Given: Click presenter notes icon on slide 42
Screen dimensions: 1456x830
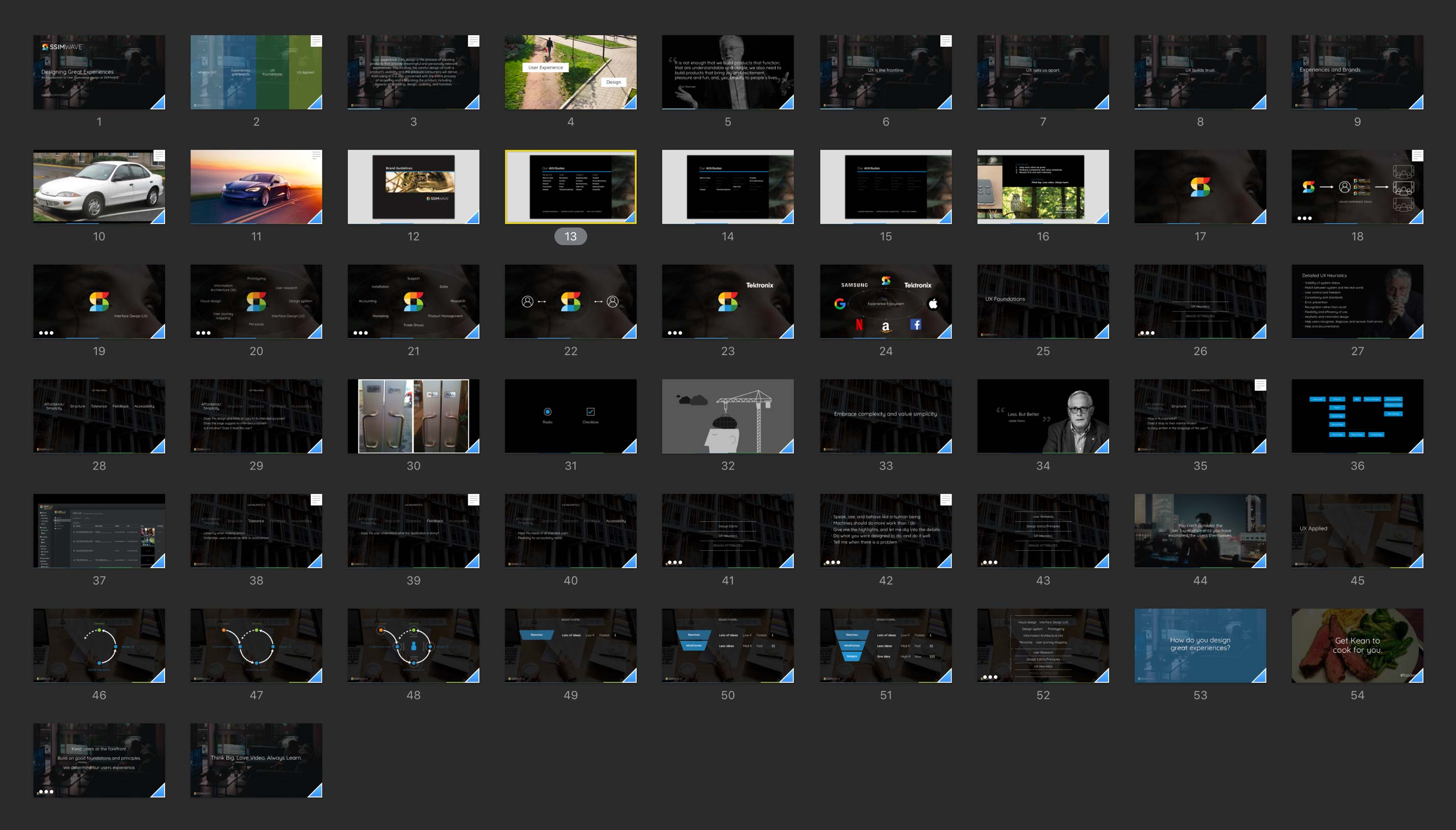Looking at the screenshot, I should click(x=946, y=500).
